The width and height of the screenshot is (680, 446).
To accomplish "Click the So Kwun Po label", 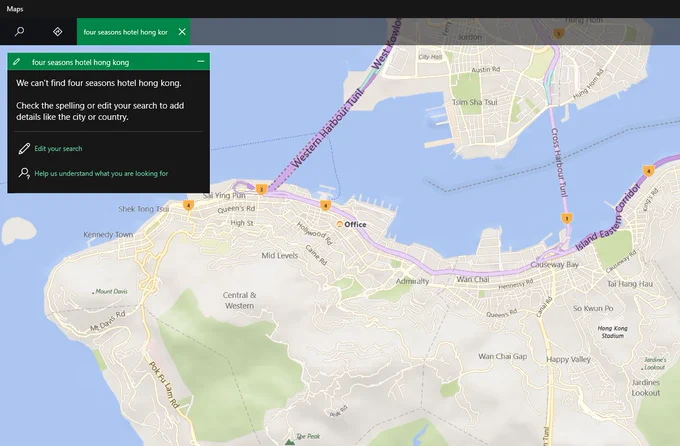I will coord(593,308).
